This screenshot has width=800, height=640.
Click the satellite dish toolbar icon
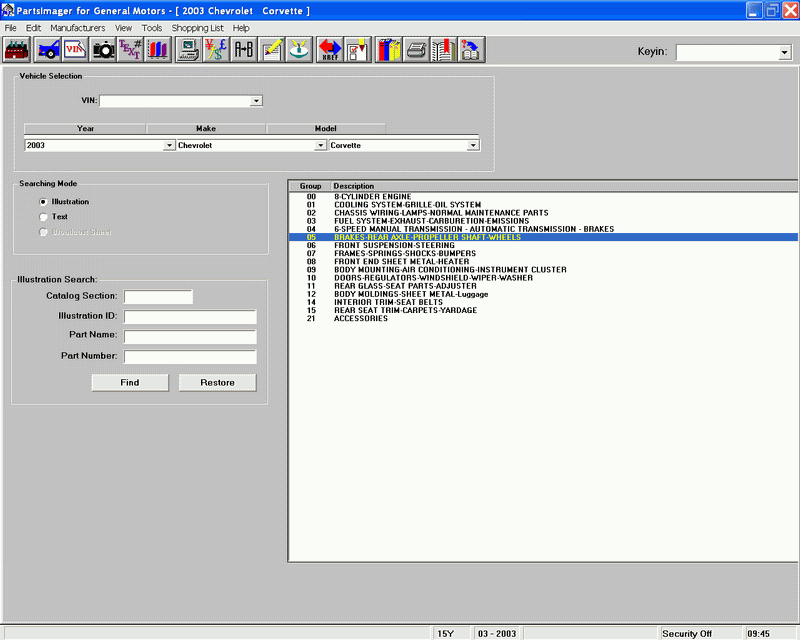click(x=299, y=50)
